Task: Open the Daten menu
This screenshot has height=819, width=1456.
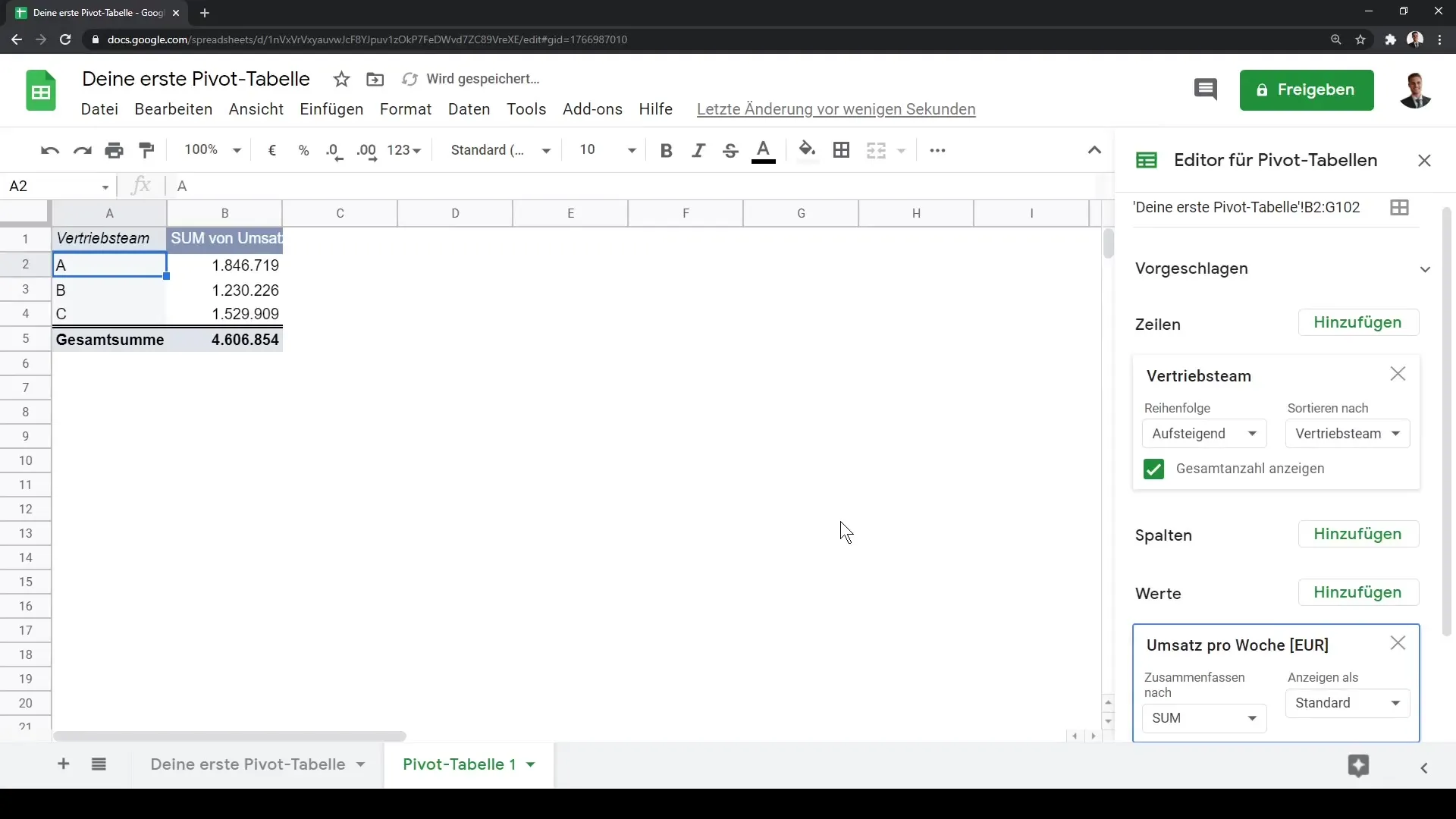Action: point(469,109)
